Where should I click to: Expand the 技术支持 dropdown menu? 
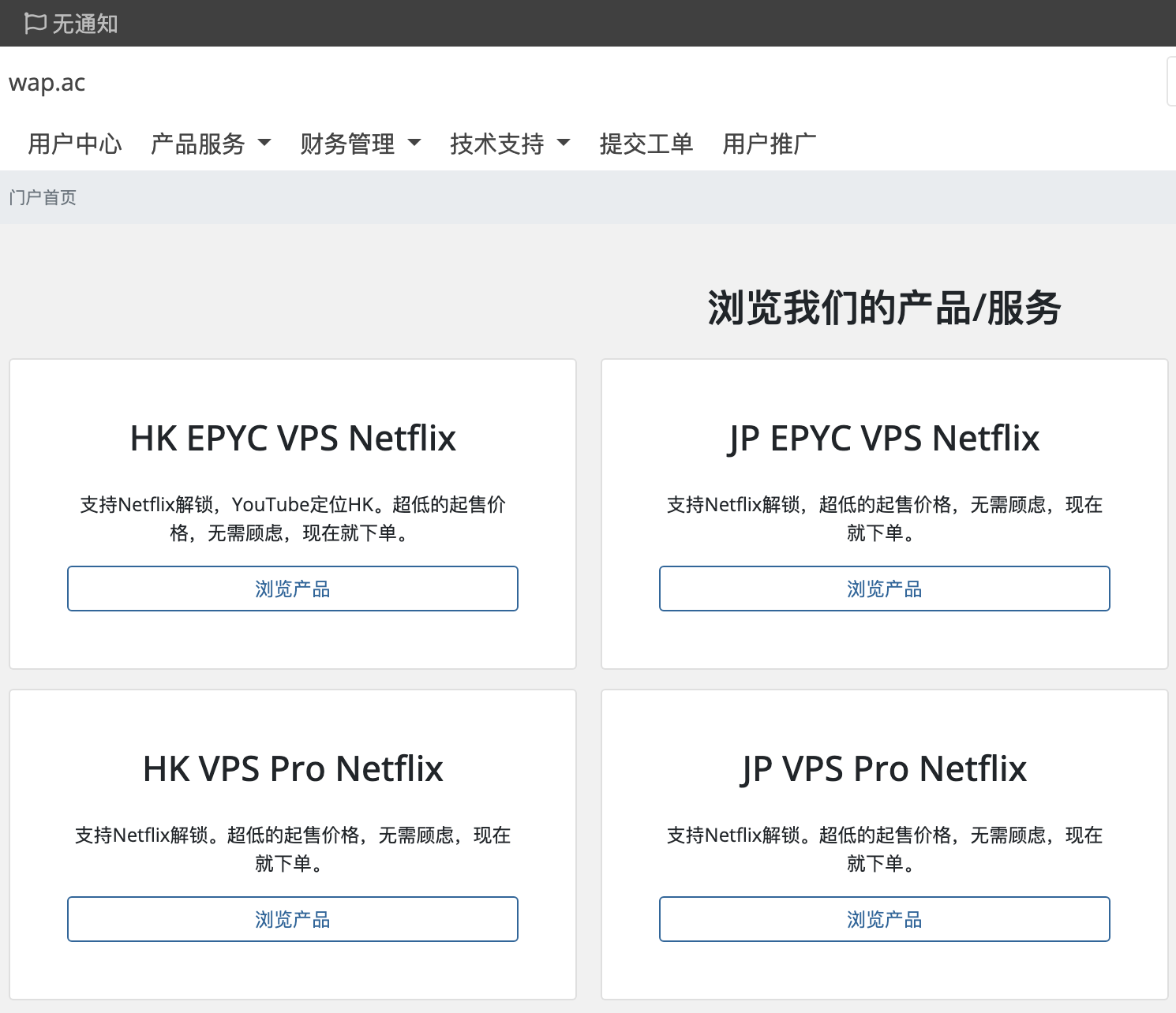510,144
